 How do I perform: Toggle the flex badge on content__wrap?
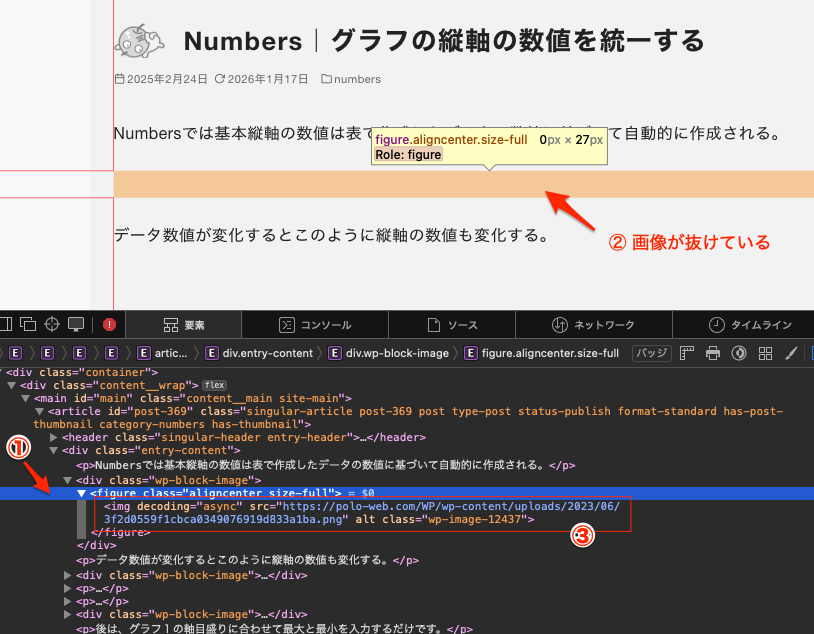[x=214, y=385]
